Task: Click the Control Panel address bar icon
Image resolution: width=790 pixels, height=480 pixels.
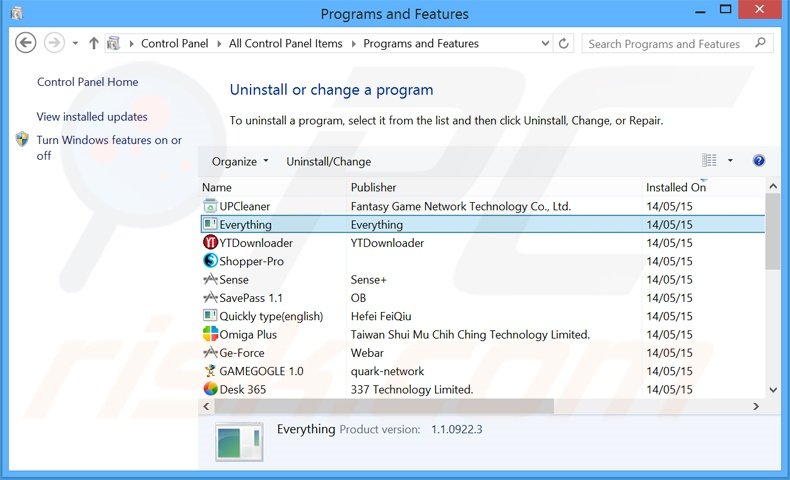Action: pyautogui.click(x=114, y=43)
